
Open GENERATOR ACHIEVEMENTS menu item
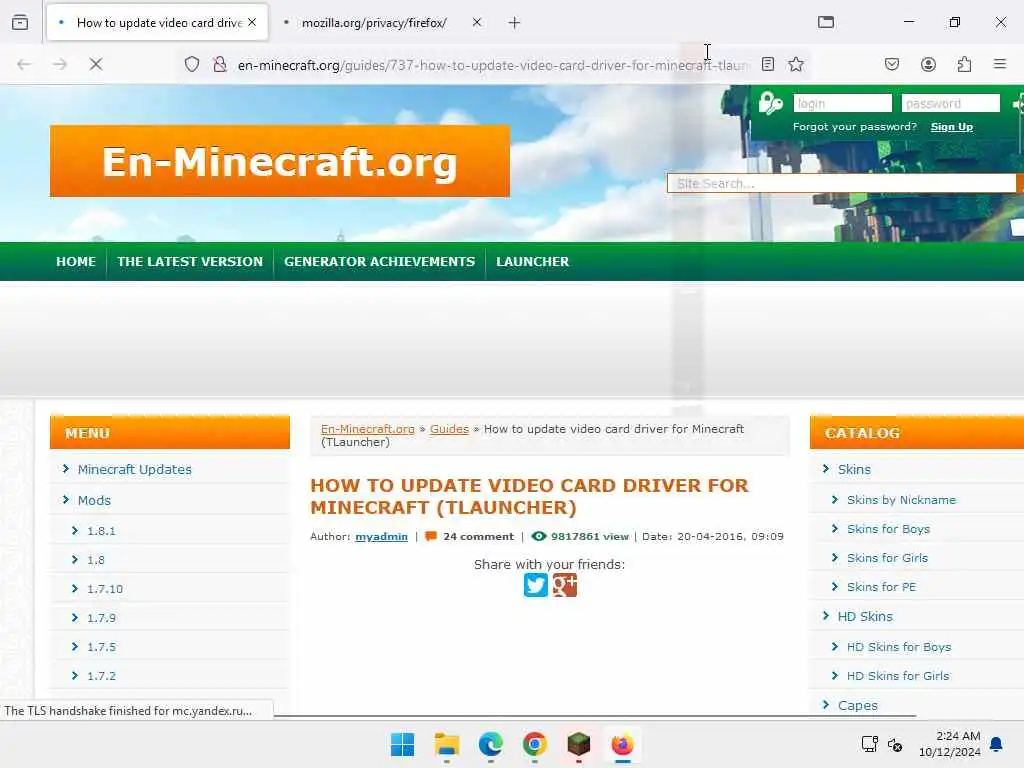(x=379, y=261)
